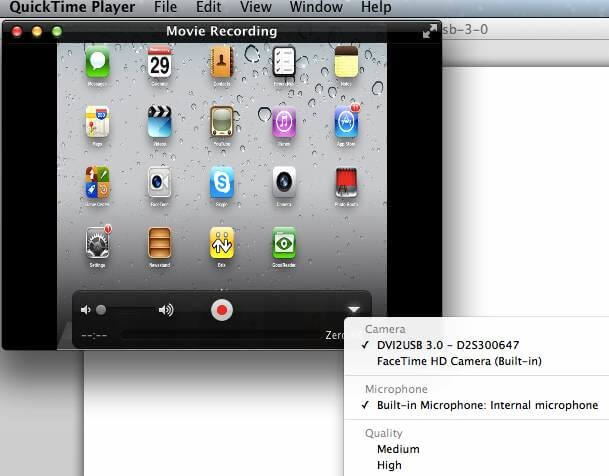Open the App Store icon
The height and width of the screenshot is (476, 609).
point(346,122)
